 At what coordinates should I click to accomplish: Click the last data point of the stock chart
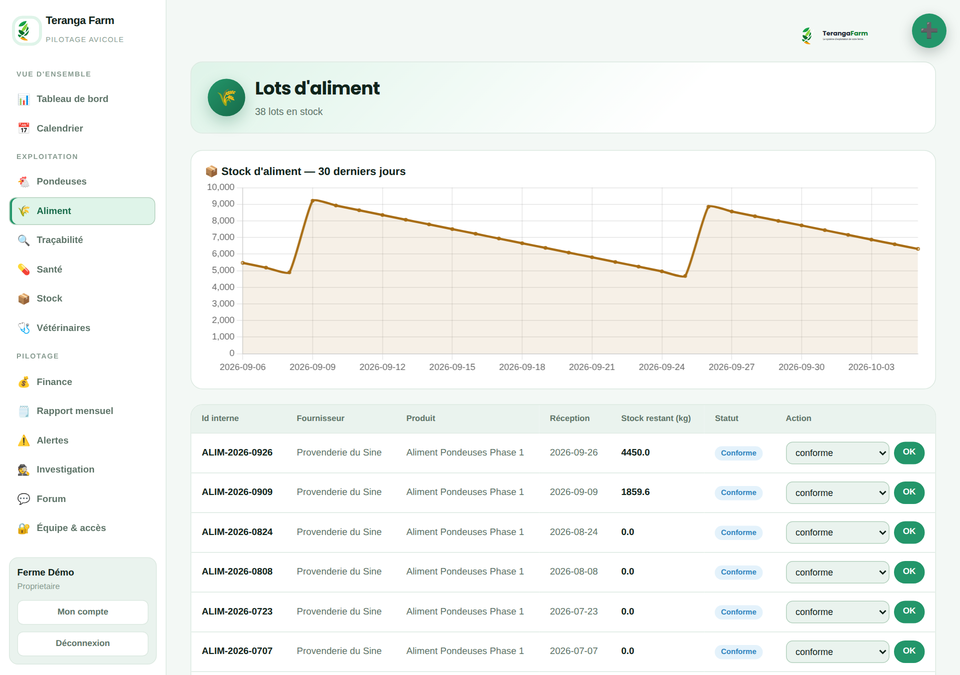pos(918,249)
